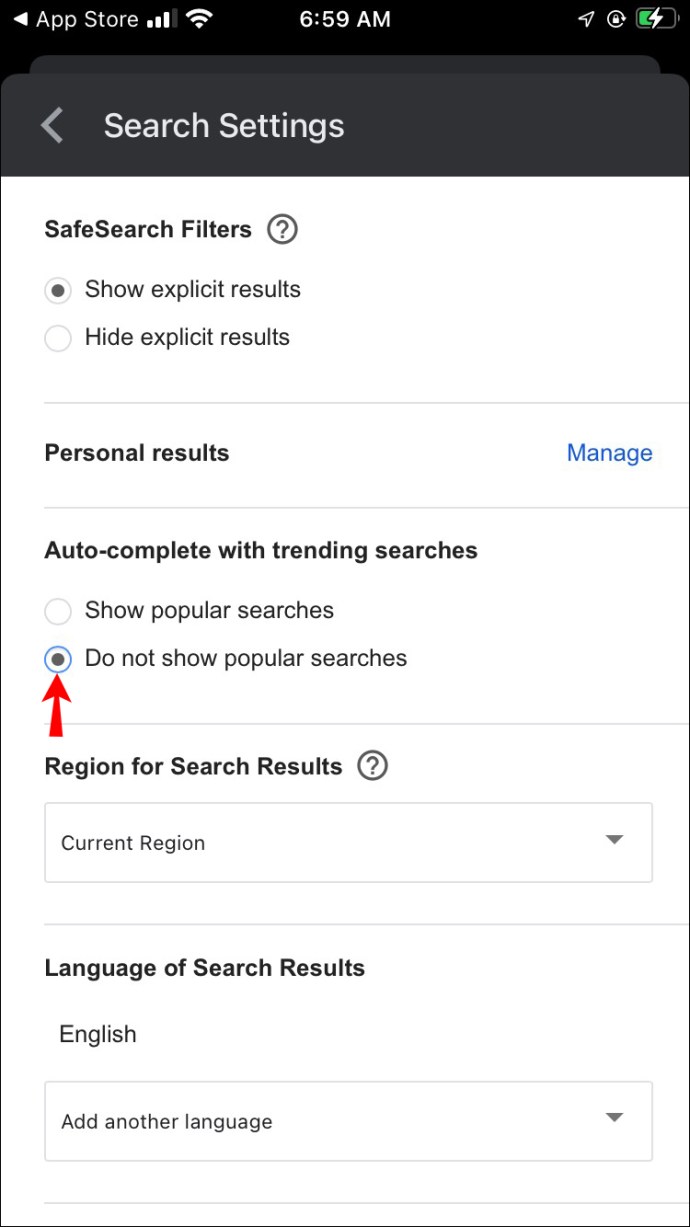Select Do not show popular searches
Viewport: 690px width, 1227px height.
tap(58, 659)
